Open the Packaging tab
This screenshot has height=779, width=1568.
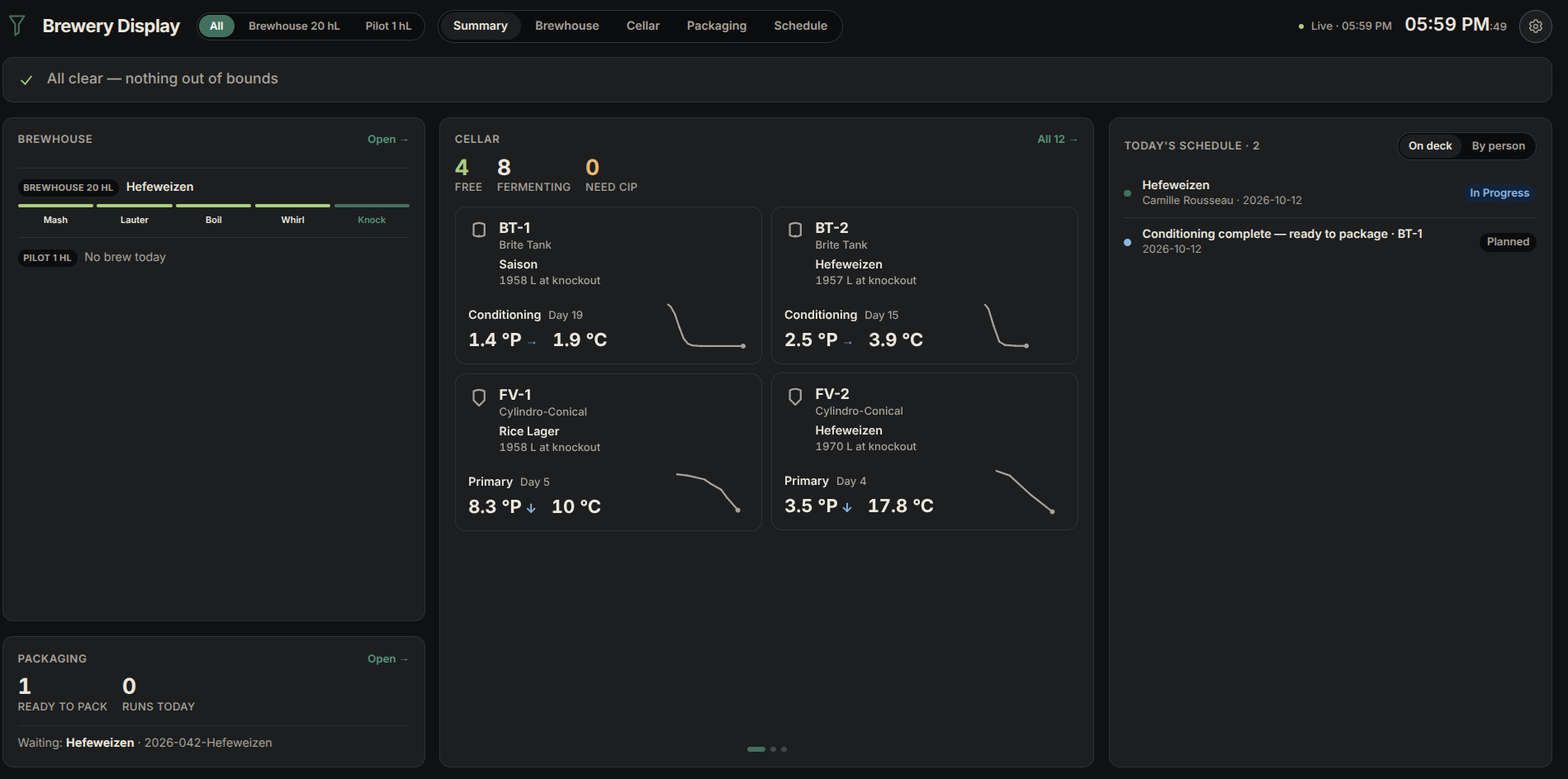717,26
